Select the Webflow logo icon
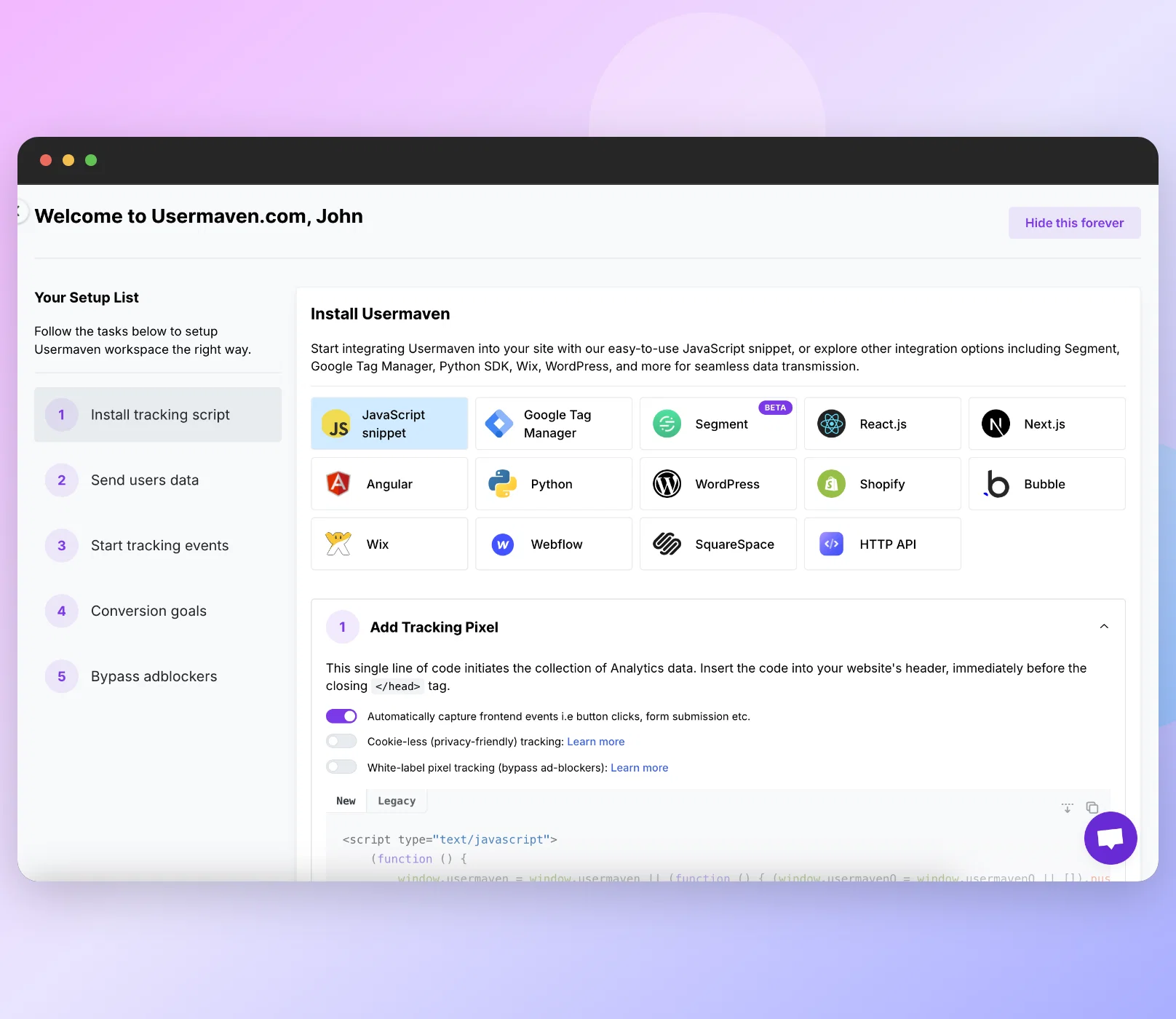The image size is (1176, 1019). tap(502, 544)
